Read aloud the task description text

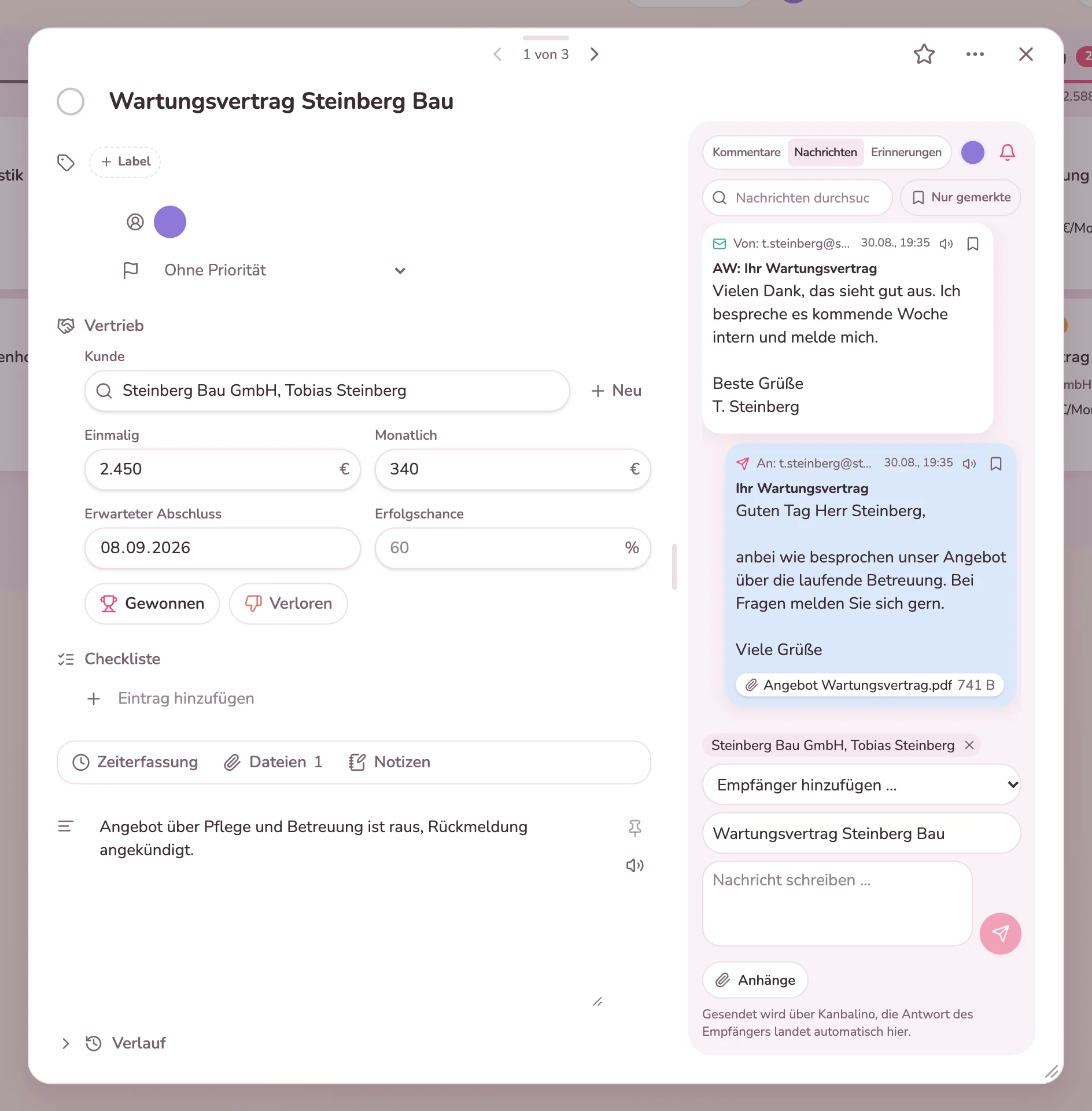coord(635,865)
